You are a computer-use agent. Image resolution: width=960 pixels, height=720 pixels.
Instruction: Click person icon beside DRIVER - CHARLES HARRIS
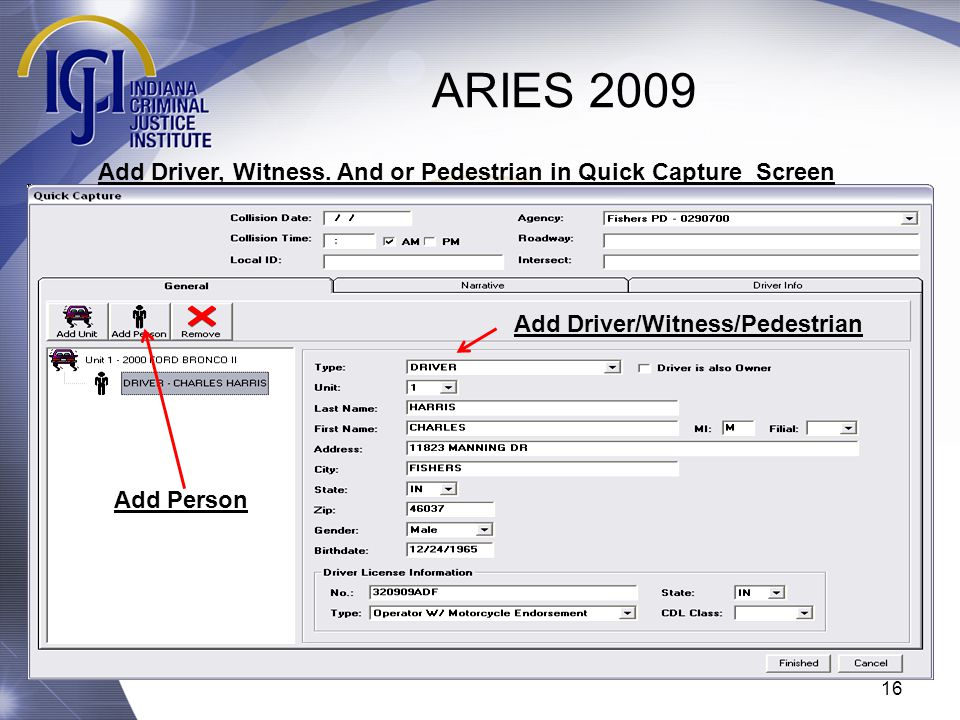coord(101,384)
